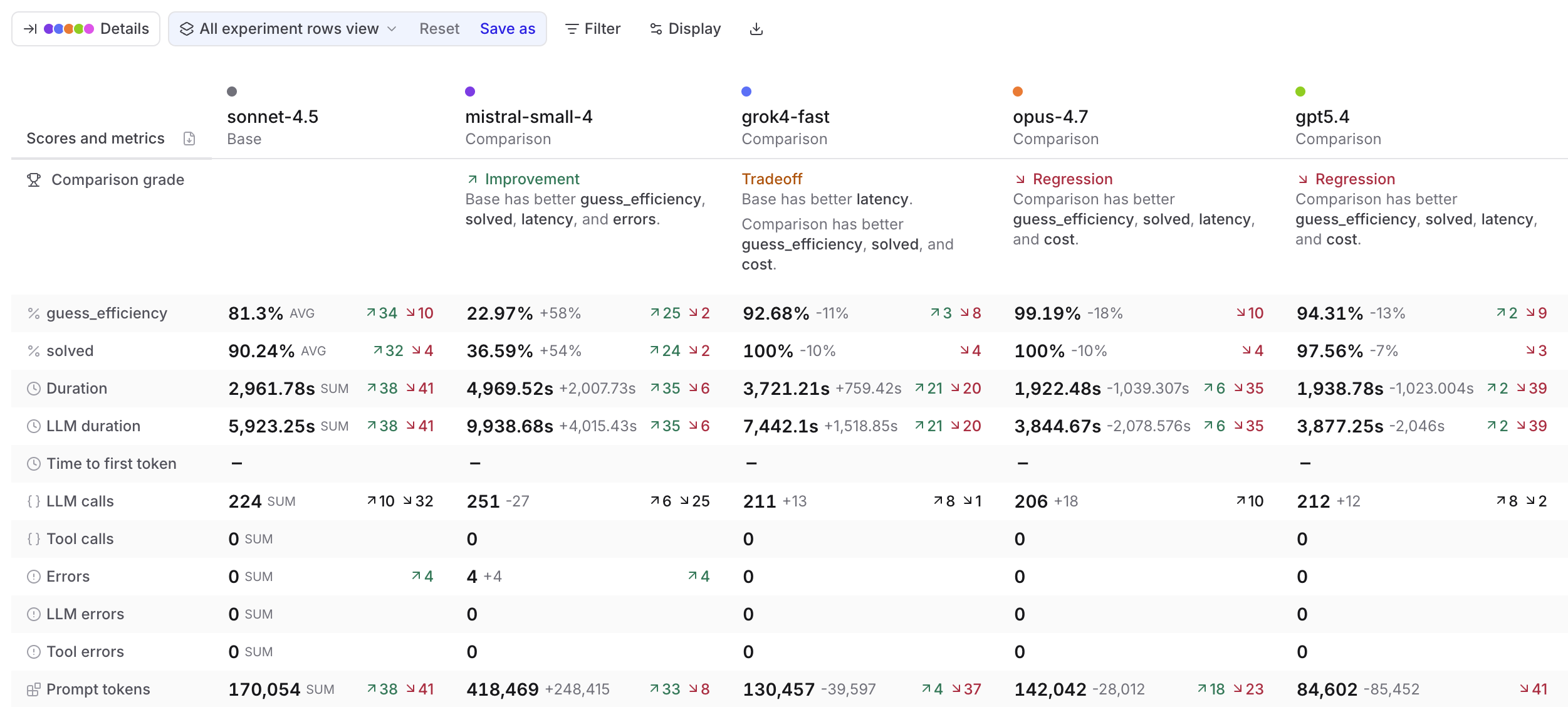The height and width of the screenshot is (707, 1568).
Task: Select the grok4-fast experiment header
Action: click(785, 117)
